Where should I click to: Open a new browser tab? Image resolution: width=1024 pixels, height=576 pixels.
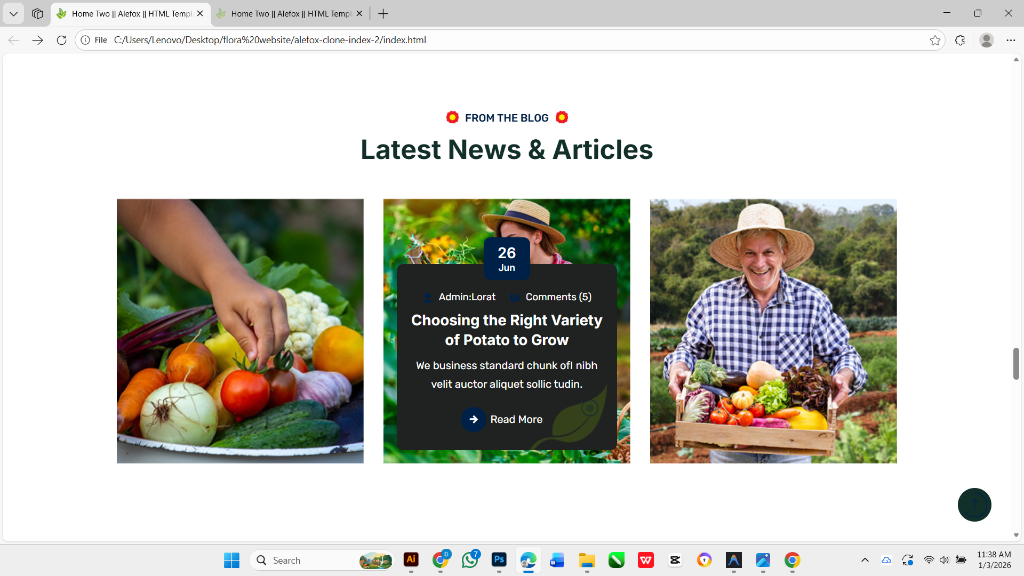pos(383,14)
